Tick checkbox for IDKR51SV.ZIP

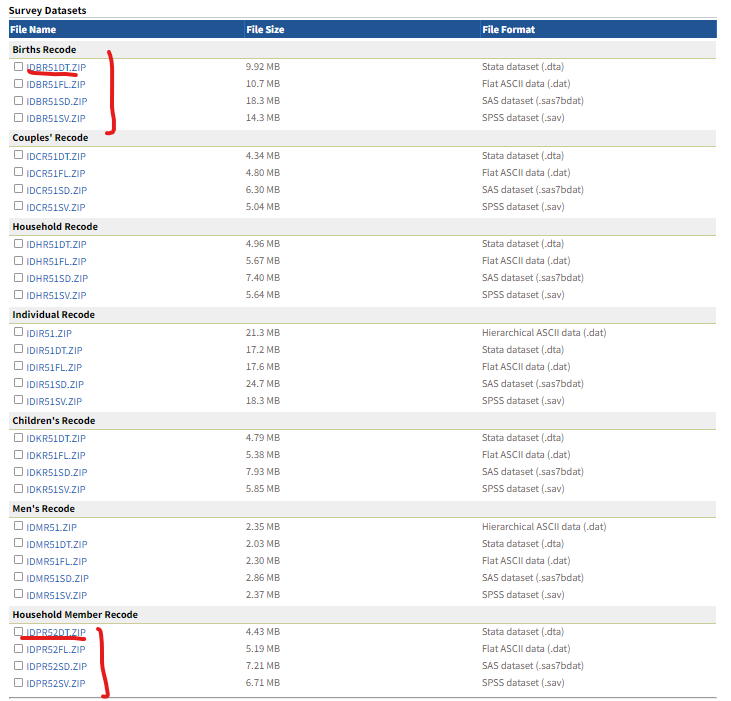point(19,488)
